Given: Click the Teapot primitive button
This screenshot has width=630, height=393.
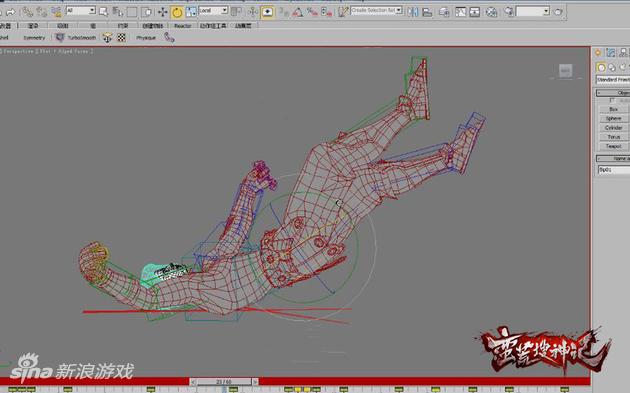Looking at the screenshot, I should coord(614,146).
